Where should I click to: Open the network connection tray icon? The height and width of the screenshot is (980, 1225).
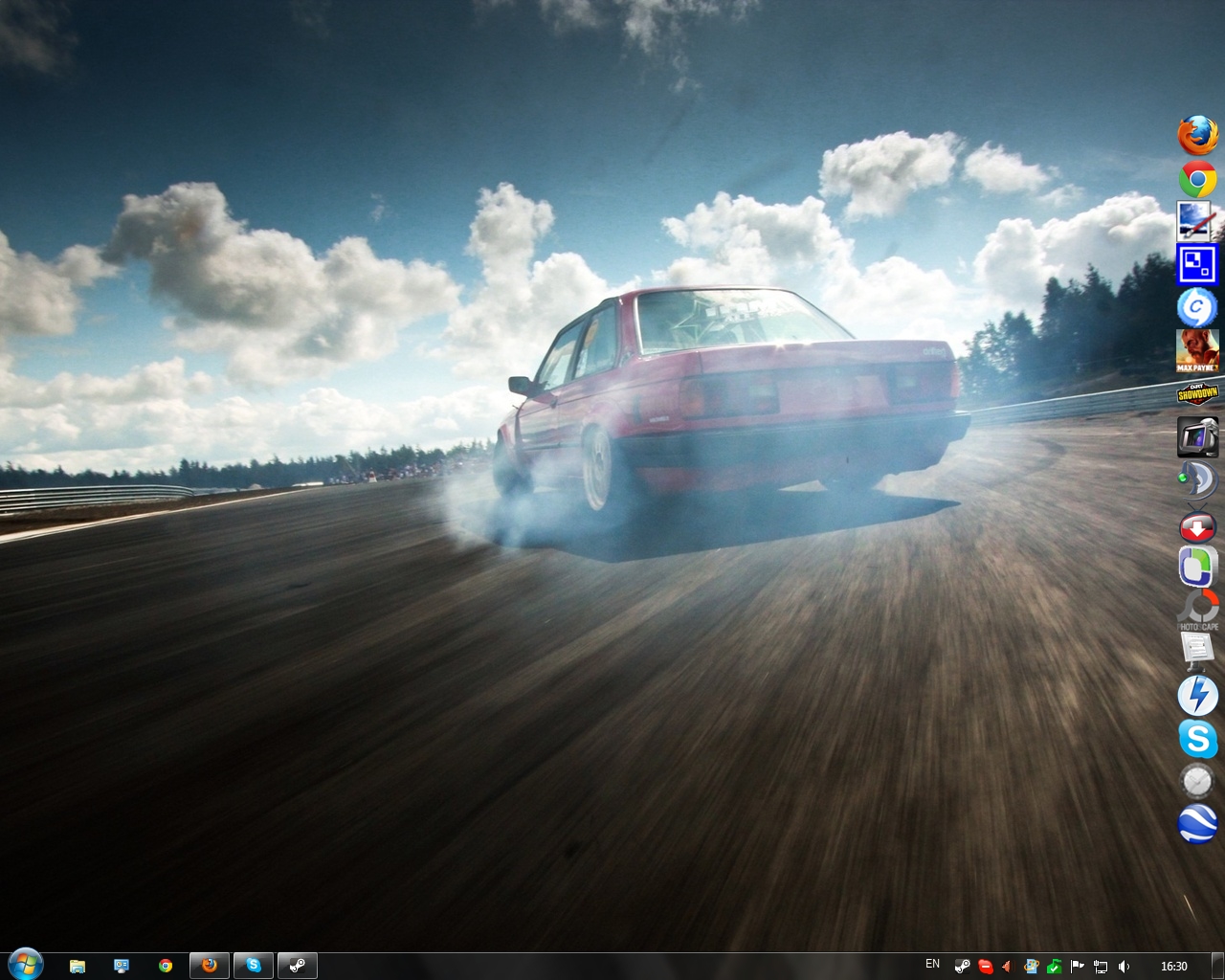pyautogui.click(x=1101, y=967)
